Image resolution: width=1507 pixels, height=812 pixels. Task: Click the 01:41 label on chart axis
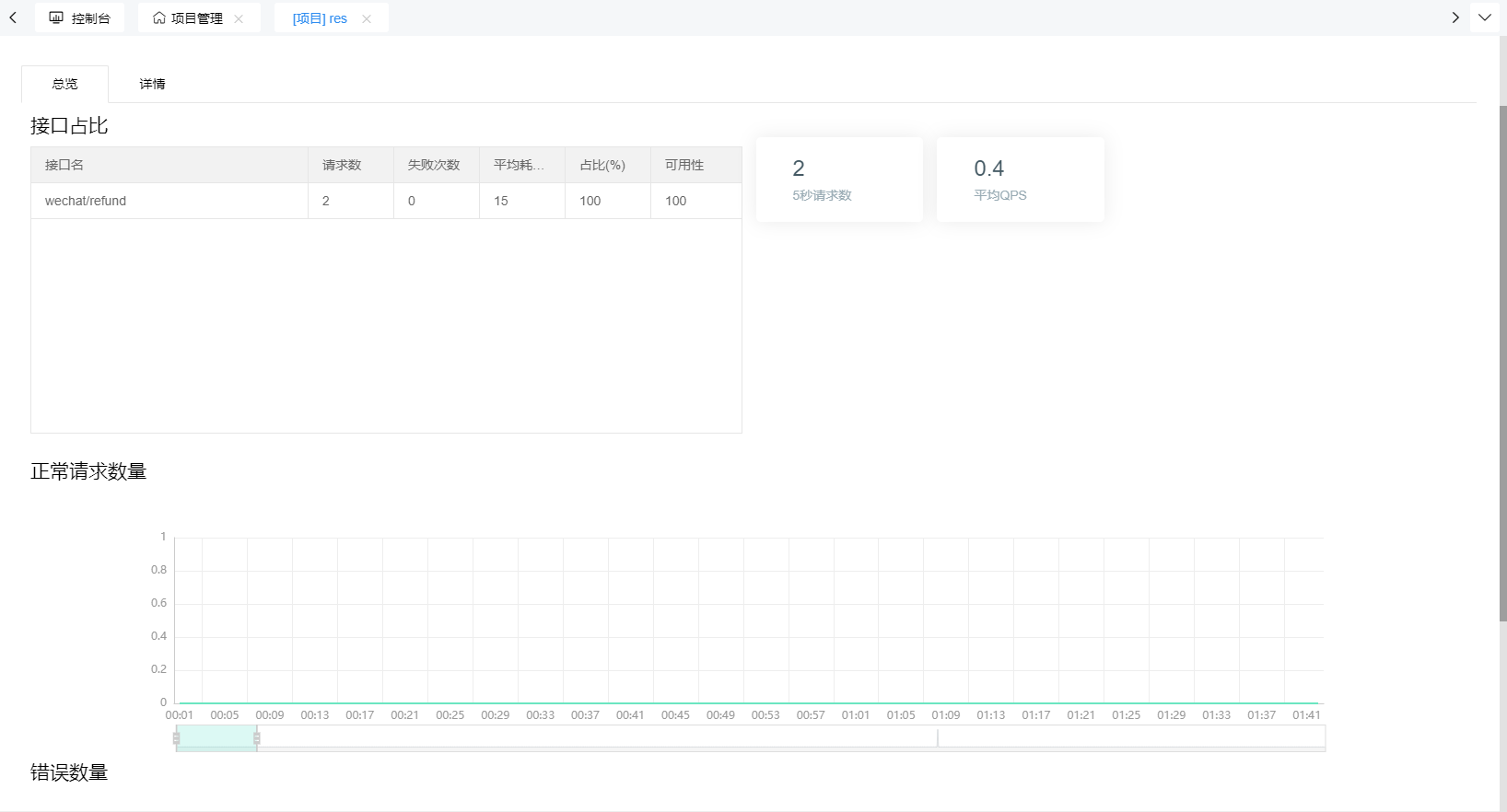(x=1306, y=715)
